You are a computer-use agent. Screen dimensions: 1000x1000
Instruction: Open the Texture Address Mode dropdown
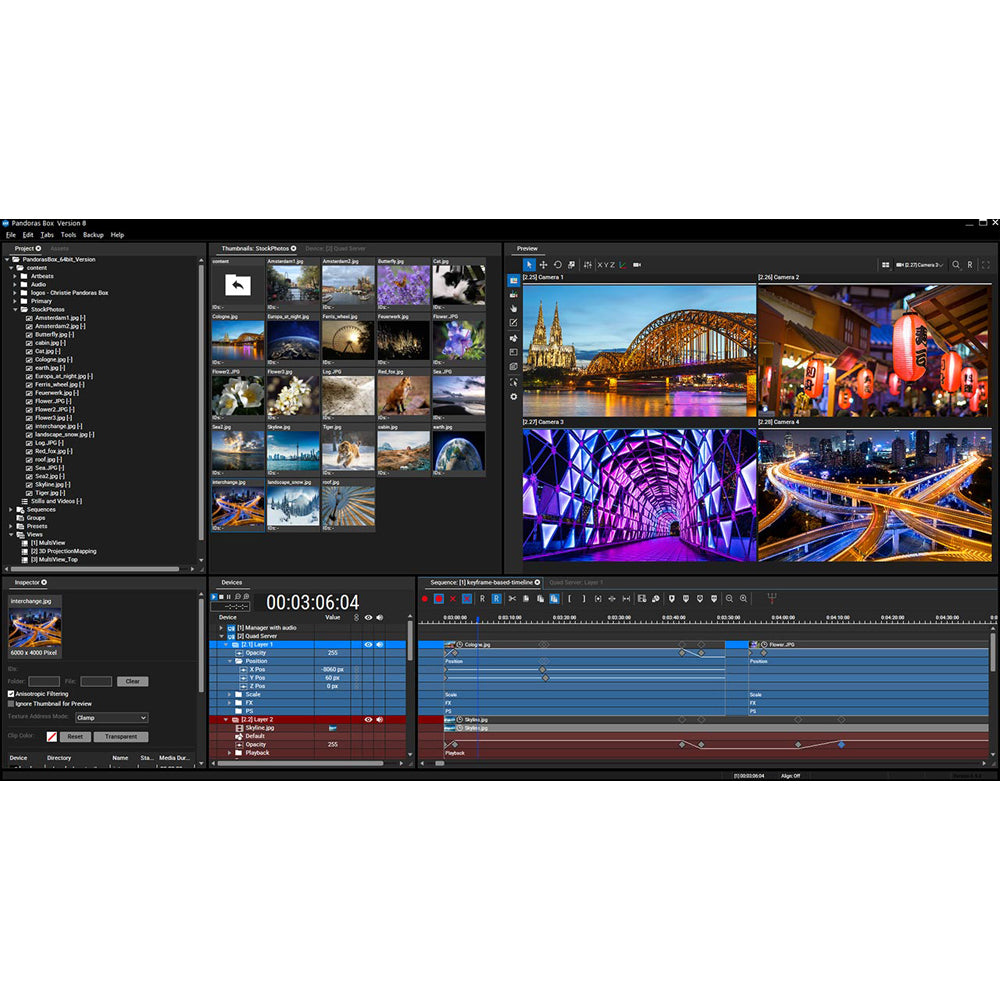click(x=112, y=718)
